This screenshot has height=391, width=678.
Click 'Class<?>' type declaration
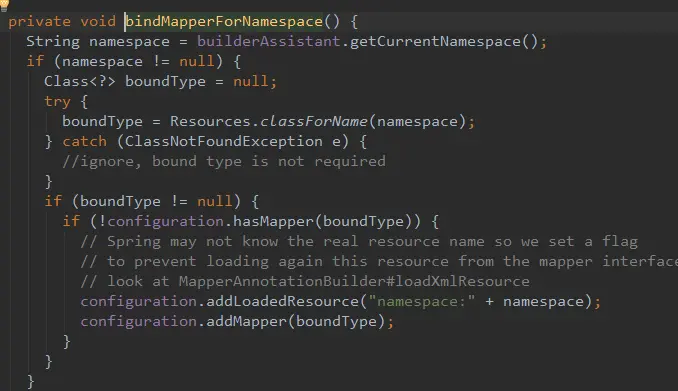tap(80, 81)
